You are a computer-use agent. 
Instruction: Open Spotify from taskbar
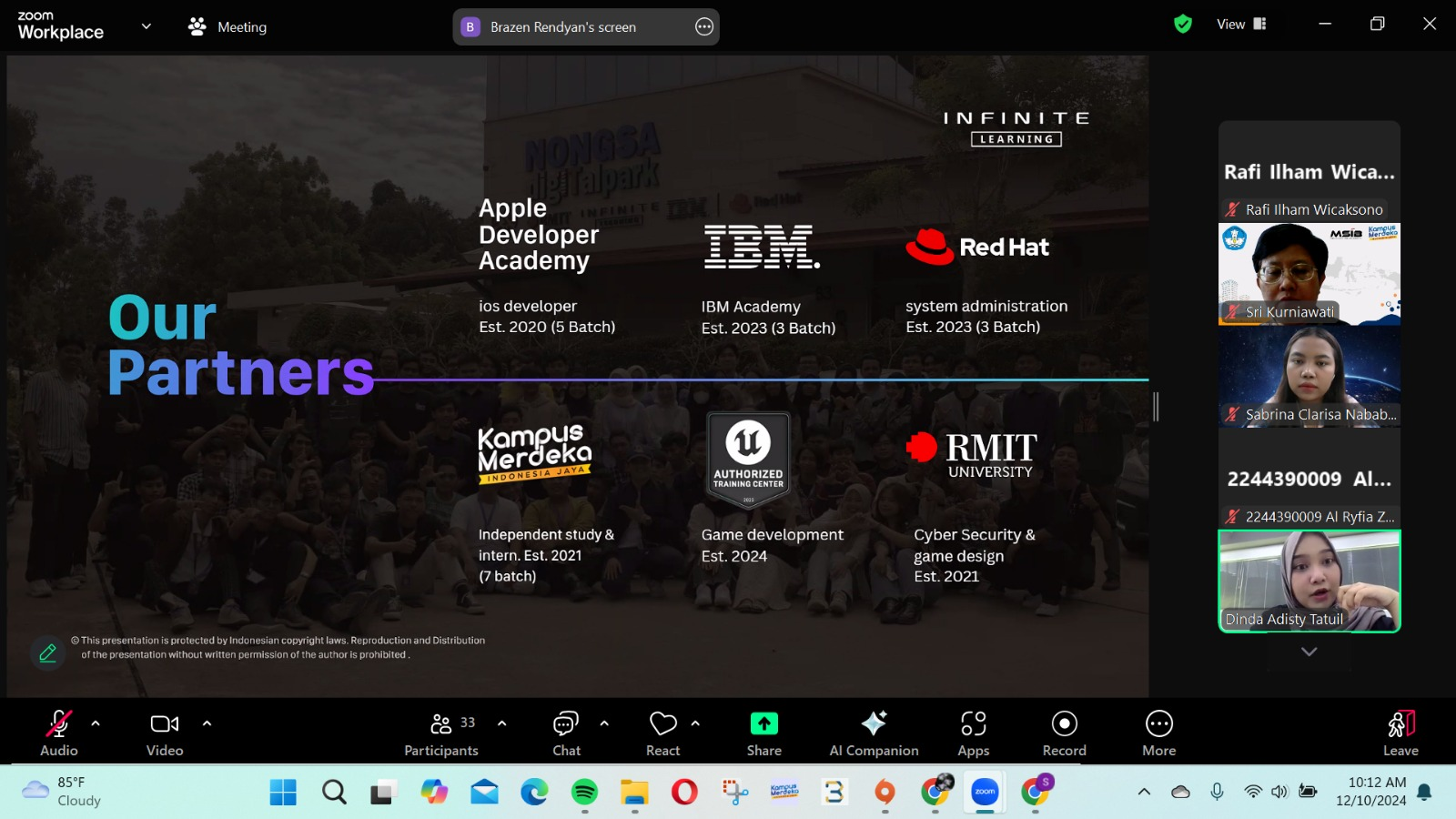coord(584,793)
